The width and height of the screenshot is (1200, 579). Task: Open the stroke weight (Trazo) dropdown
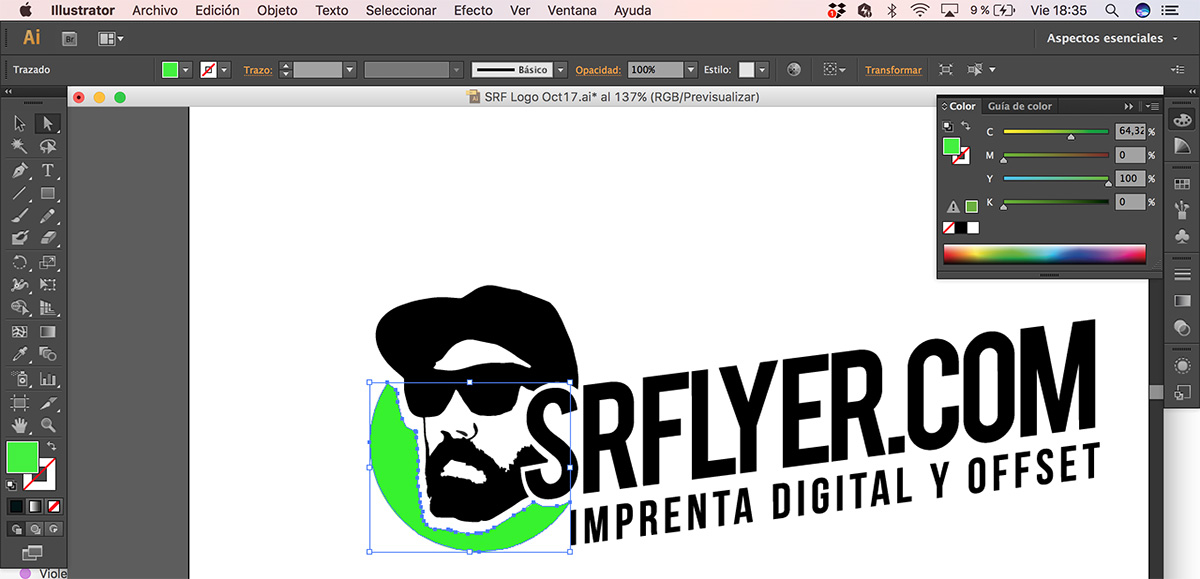pos(349,70)
